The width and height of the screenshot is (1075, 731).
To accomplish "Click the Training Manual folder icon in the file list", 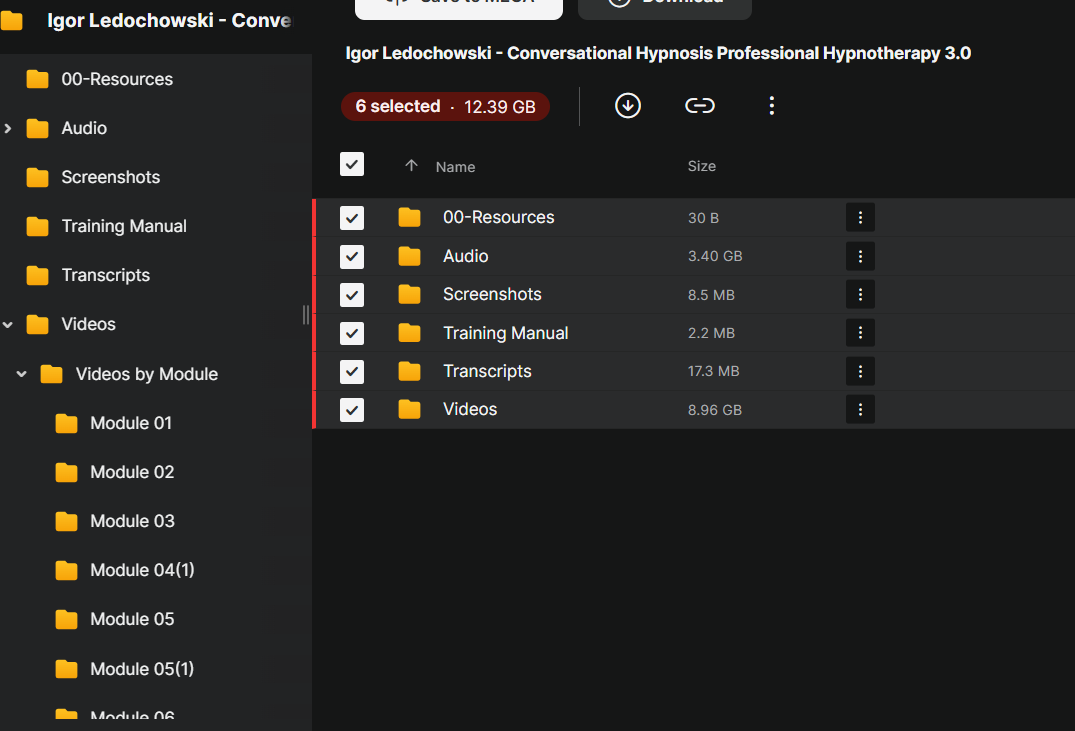I will [x=409, y=333].
